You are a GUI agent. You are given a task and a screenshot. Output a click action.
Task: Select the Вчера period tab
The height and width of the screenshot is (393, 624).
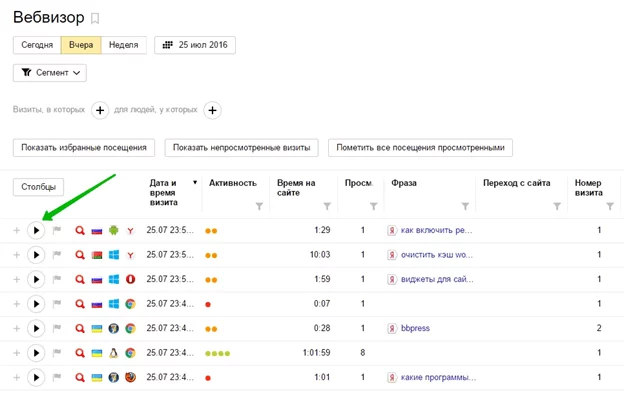point(81,45)
